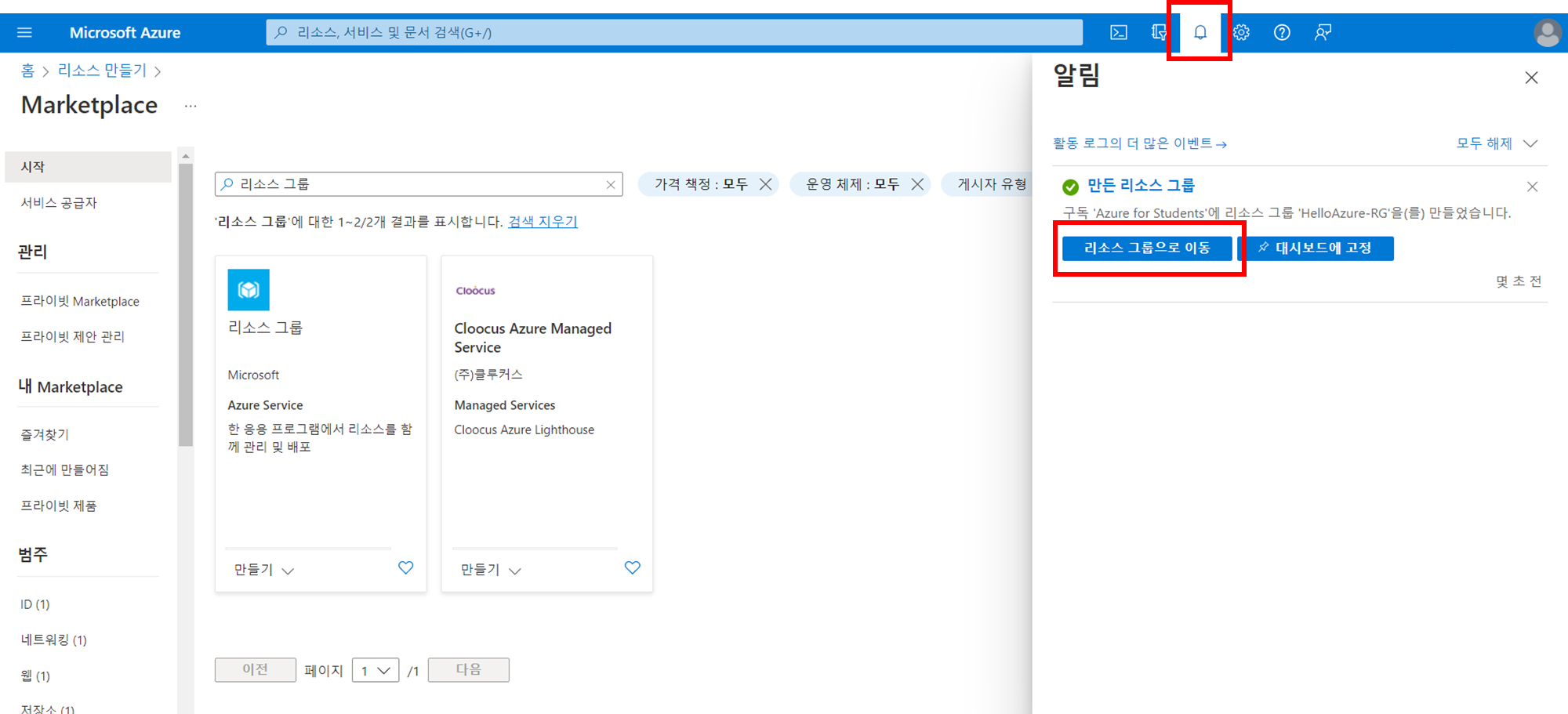Viewport: 1568px width, 714px height.
Task: Click the green success check icon
Action: click(1070, 187)
